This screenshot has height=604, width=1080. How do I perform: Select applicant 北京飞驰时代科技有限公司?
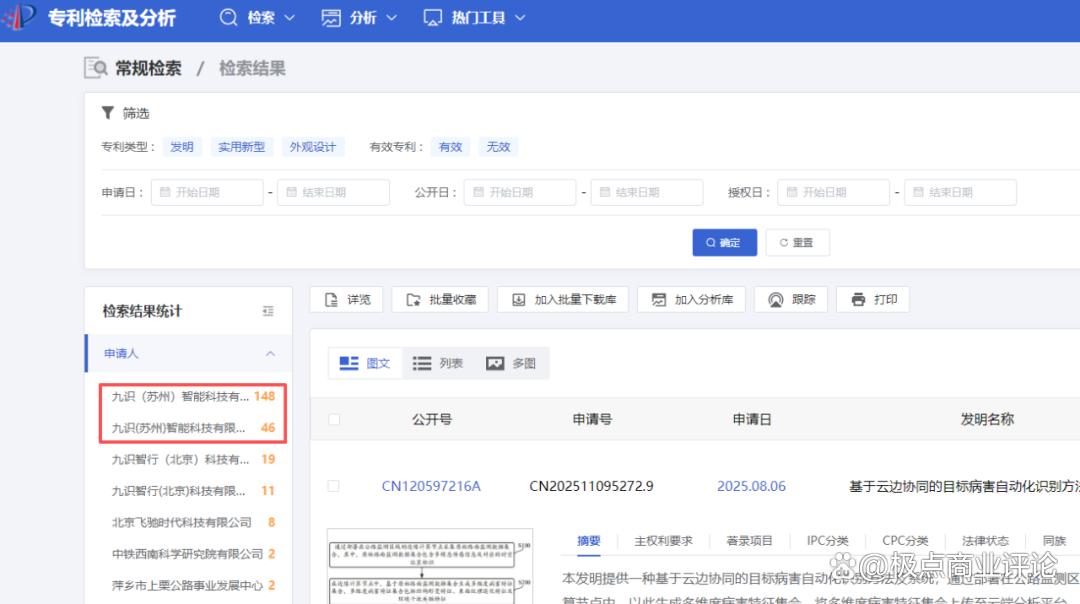193,522
